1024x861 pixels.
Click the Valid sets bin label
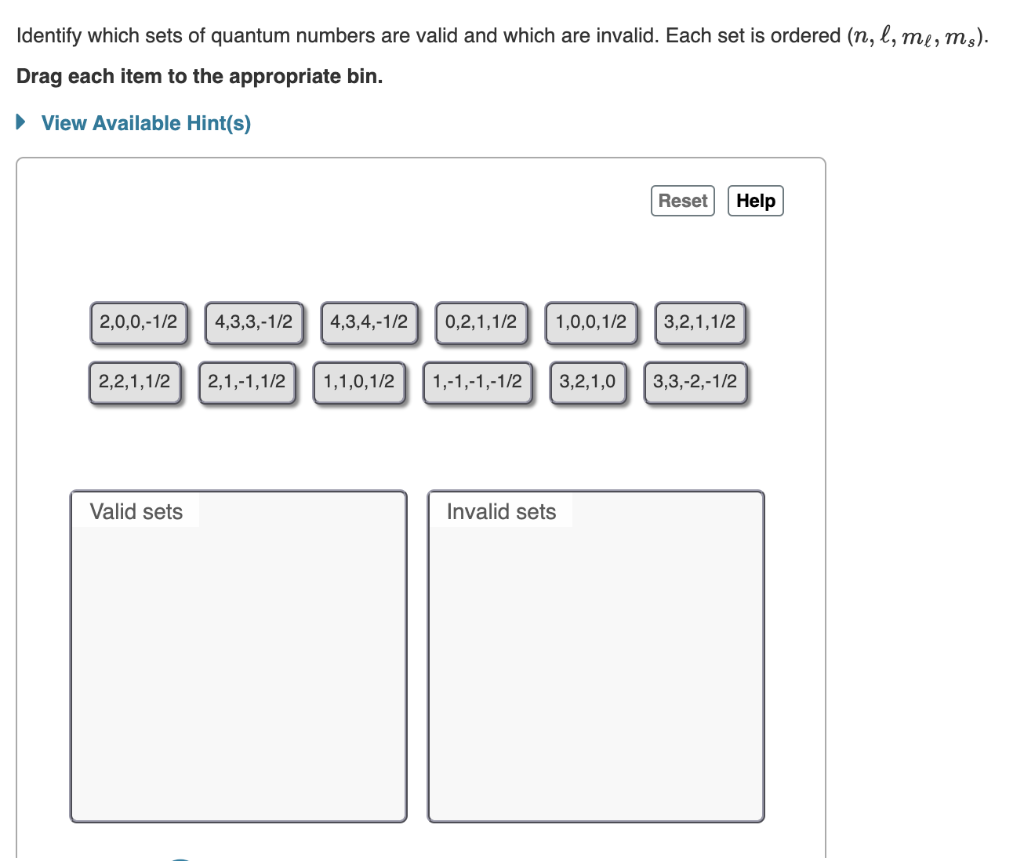point(136,511)
